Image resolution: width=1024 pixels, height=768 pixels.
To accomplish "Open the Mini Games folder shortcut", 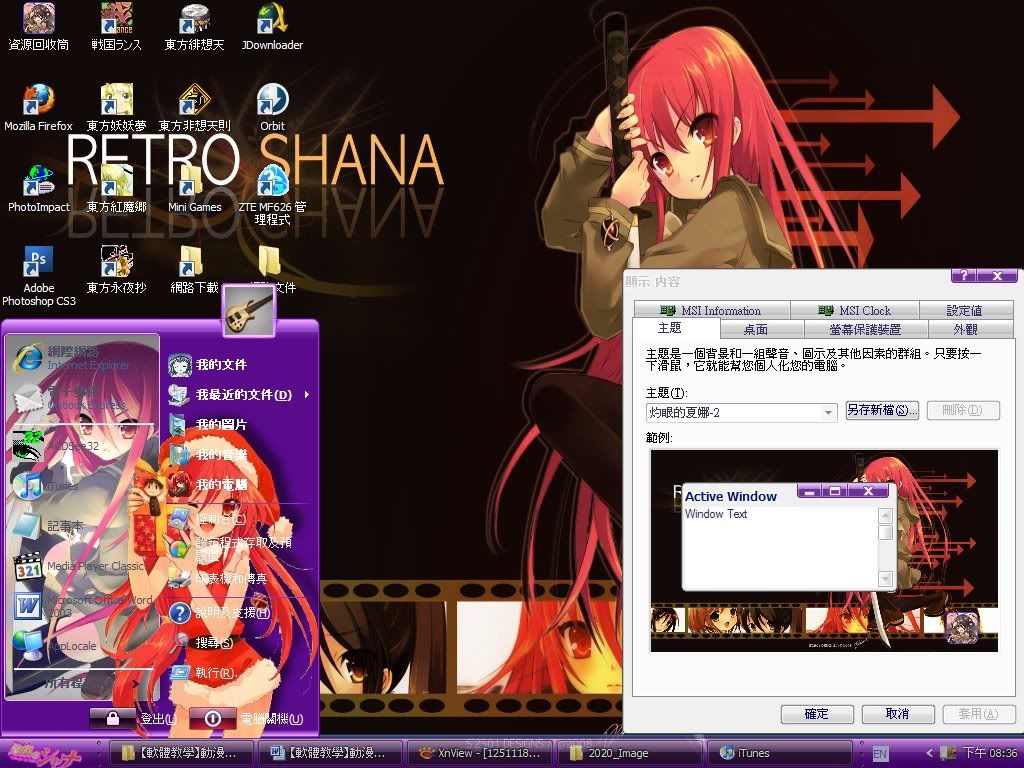I will point(194,189).
